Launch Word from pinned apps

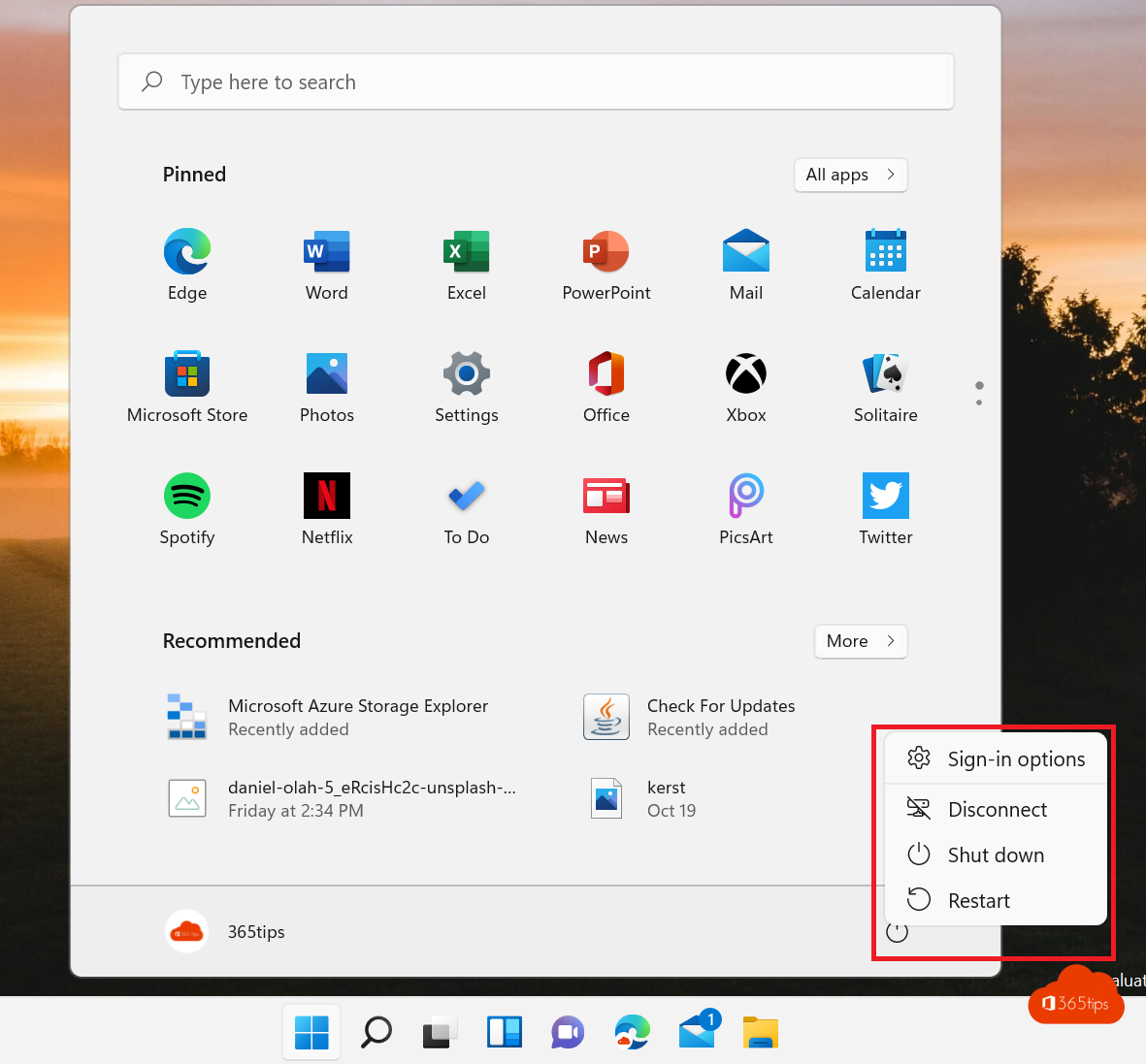[x=327, y=265]
